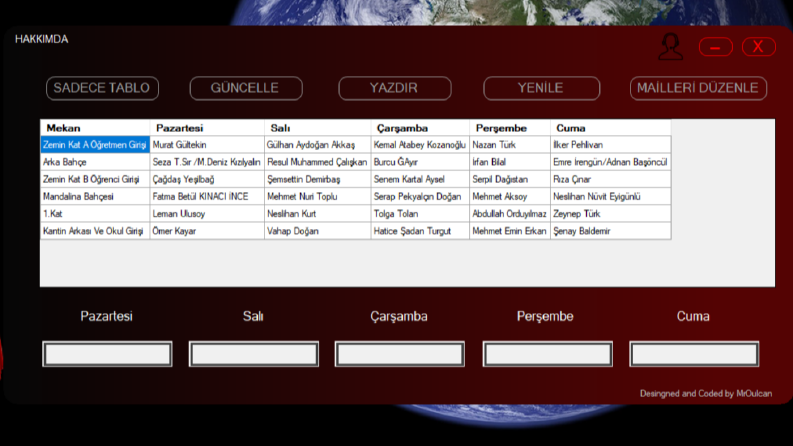793x446 pixels.
Task: Select the Murat Gültekin cell
Action: coord(207,145)
